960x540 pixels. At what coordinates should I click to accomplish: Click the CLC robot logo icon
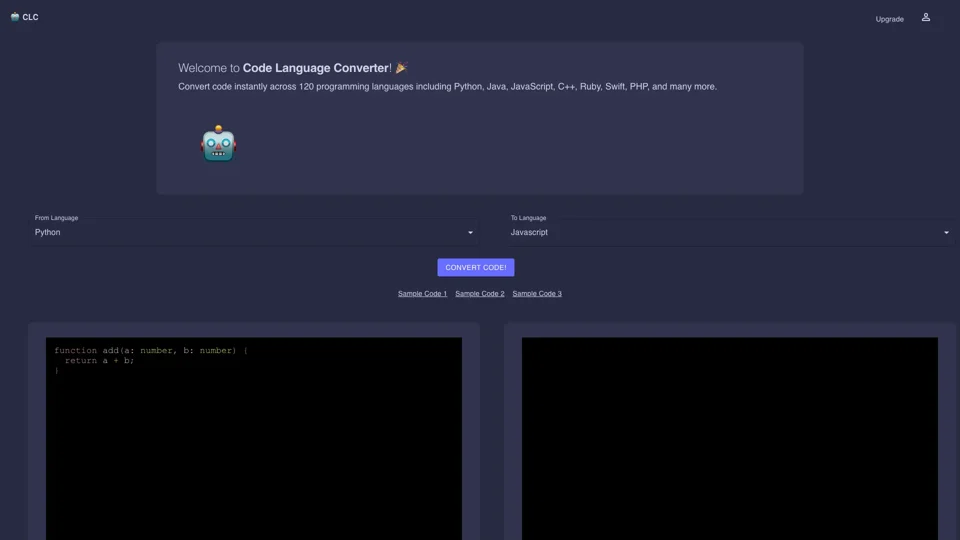tap(15, 17)
